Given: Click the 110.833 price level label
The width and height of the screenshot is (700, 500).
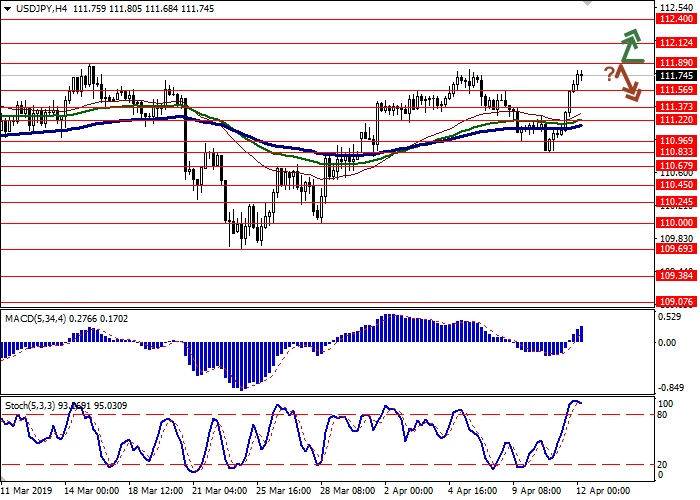Looking at the screenshot, I should tap(676, 152).
